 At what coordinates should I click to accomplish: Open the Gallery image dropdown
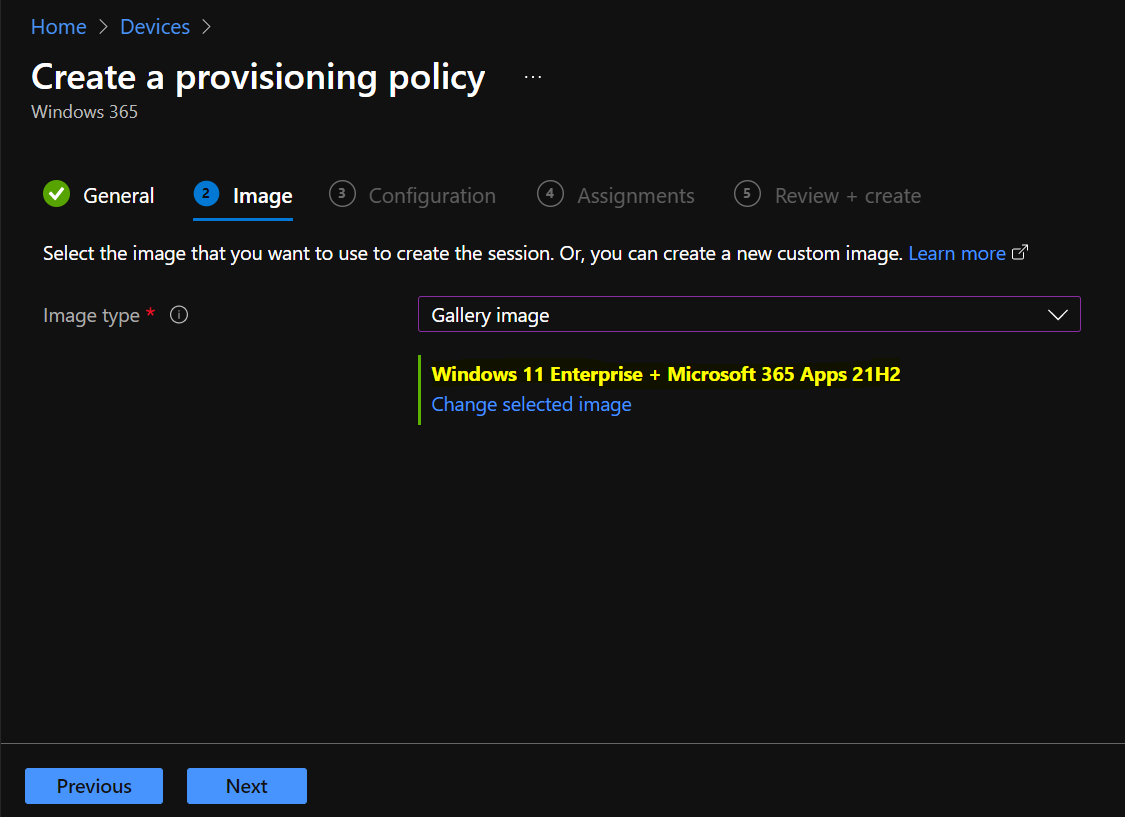pyautogui.click(x=749, y=314)
